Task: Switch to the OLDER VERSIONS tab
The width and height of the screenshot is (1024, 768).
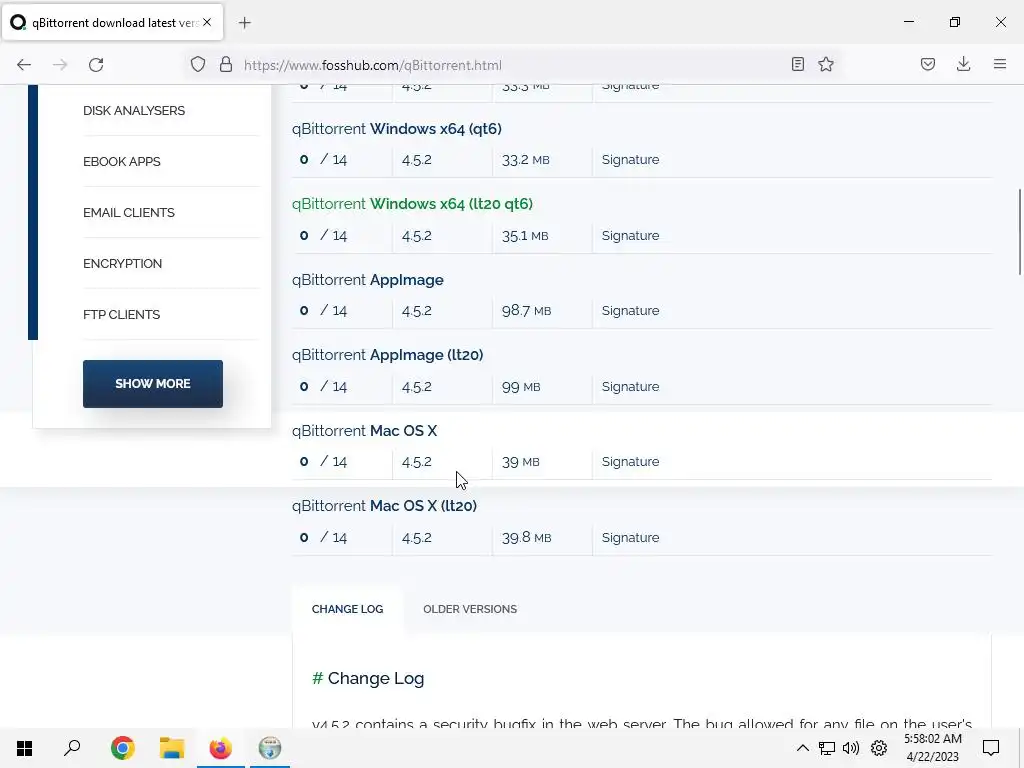Action: [x=470, y=609]
